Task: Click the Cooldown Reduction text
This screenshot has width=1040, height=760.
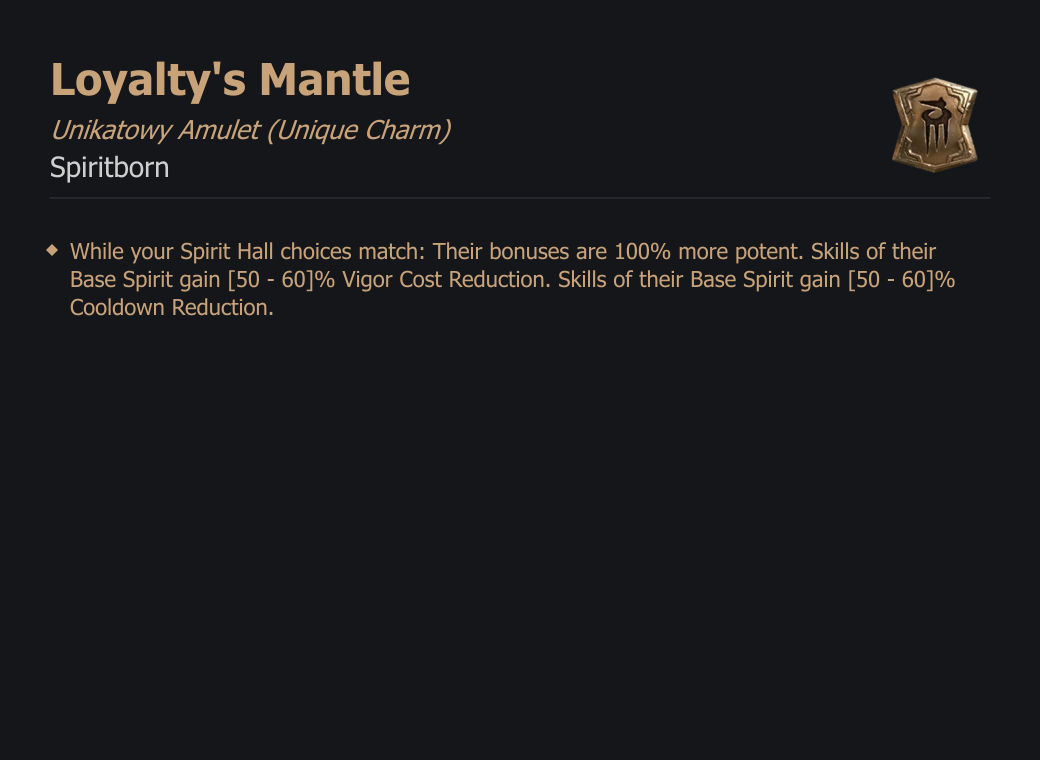Action: click(172, 308)
